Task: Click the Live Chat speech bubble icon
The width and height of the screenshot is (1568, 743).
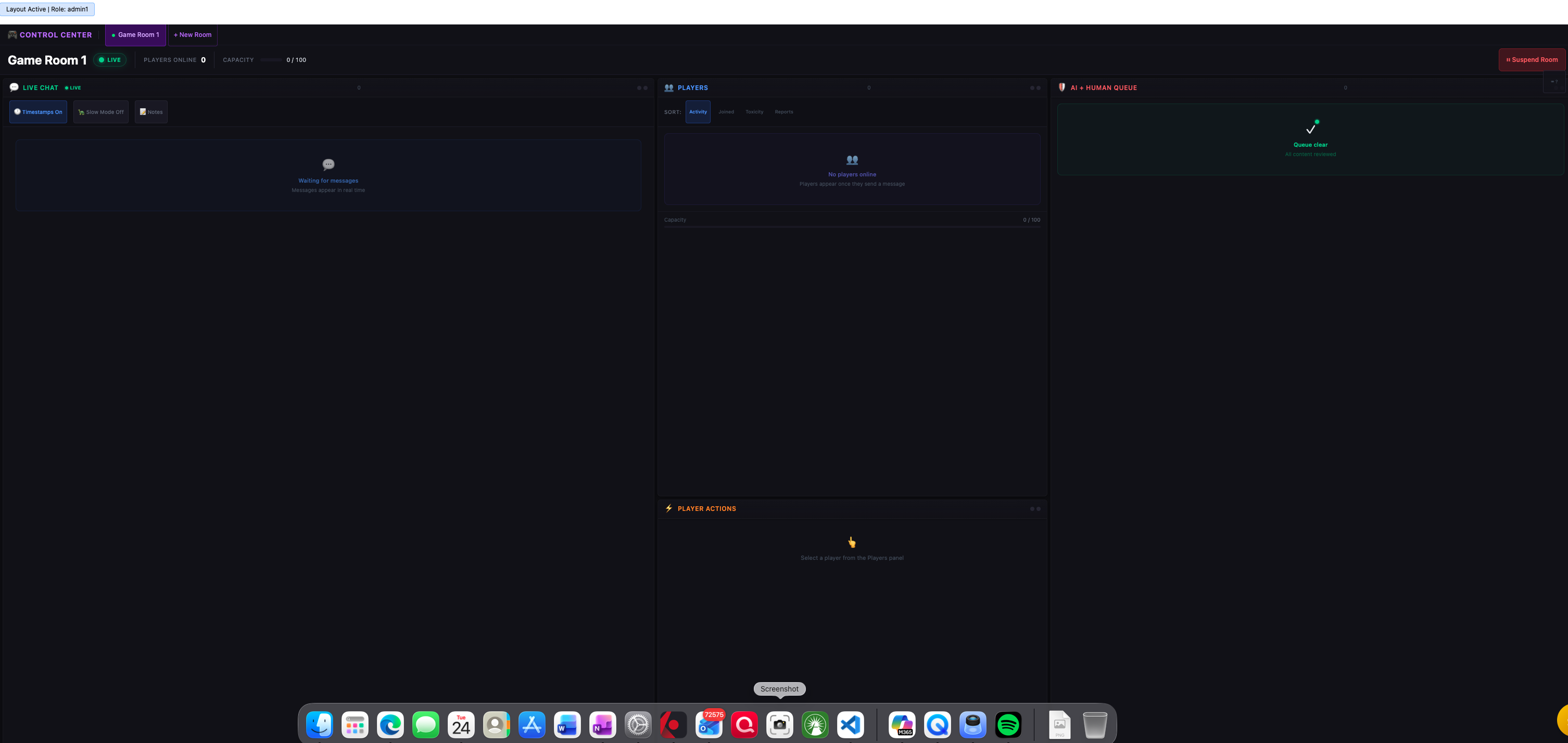Action: pyautogui.click(x=14, y=87)
